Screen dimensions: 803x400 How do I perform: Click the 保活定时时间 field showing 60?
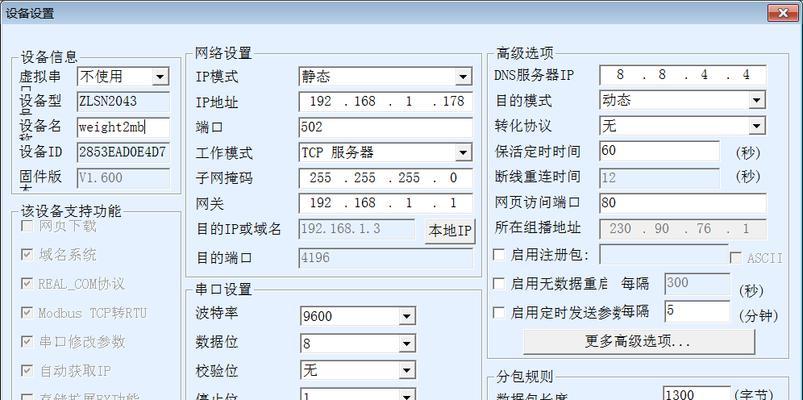[x=660, y=151]
